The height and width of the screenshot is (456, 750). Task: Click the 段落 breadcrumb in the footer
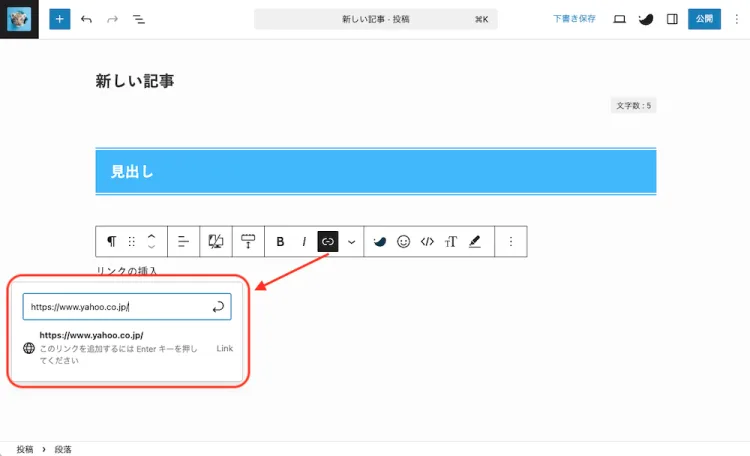click(x=63, y=449)
